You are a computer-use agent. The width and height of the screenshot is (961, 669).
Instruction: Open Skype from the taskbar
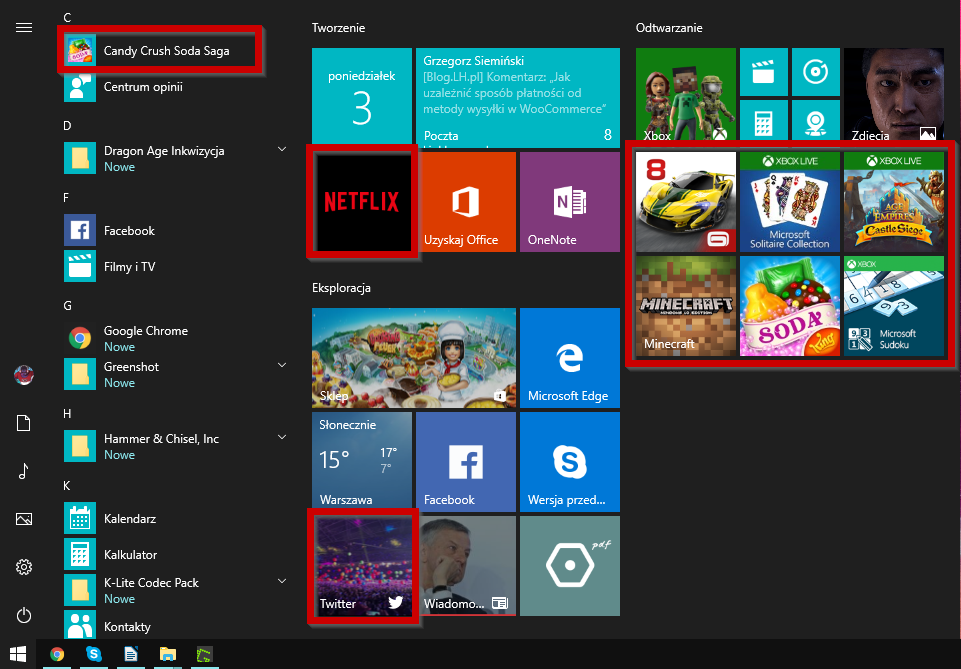(94, 654)
